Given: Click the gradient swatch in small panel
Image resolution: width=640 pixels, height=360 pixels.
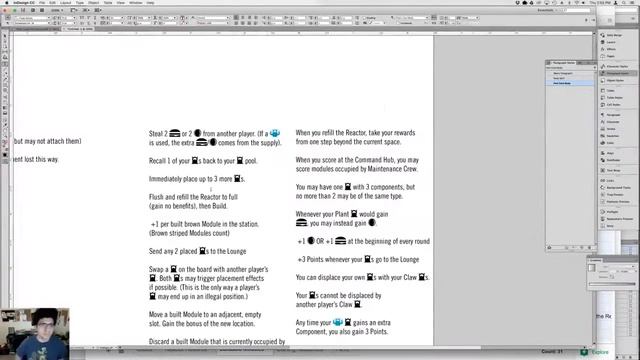Looking at the screenshot, I should 592,268.
